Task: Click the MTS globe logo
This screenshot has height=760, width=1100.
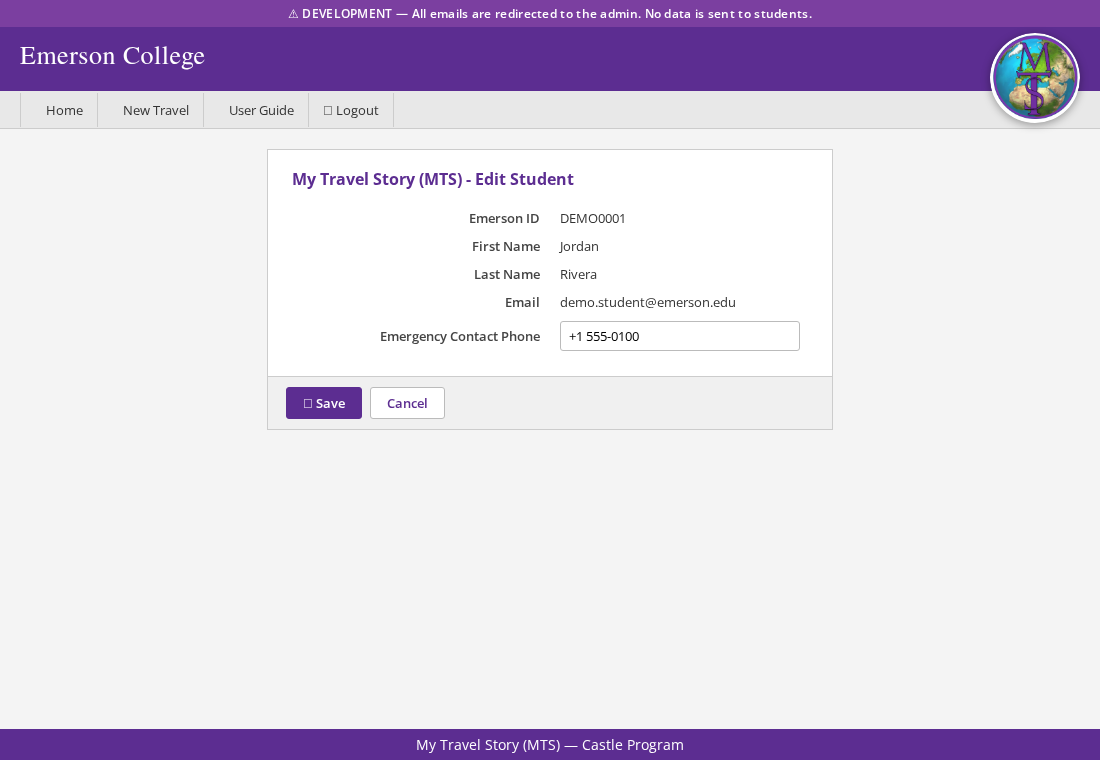Action: coord(1034,77)
